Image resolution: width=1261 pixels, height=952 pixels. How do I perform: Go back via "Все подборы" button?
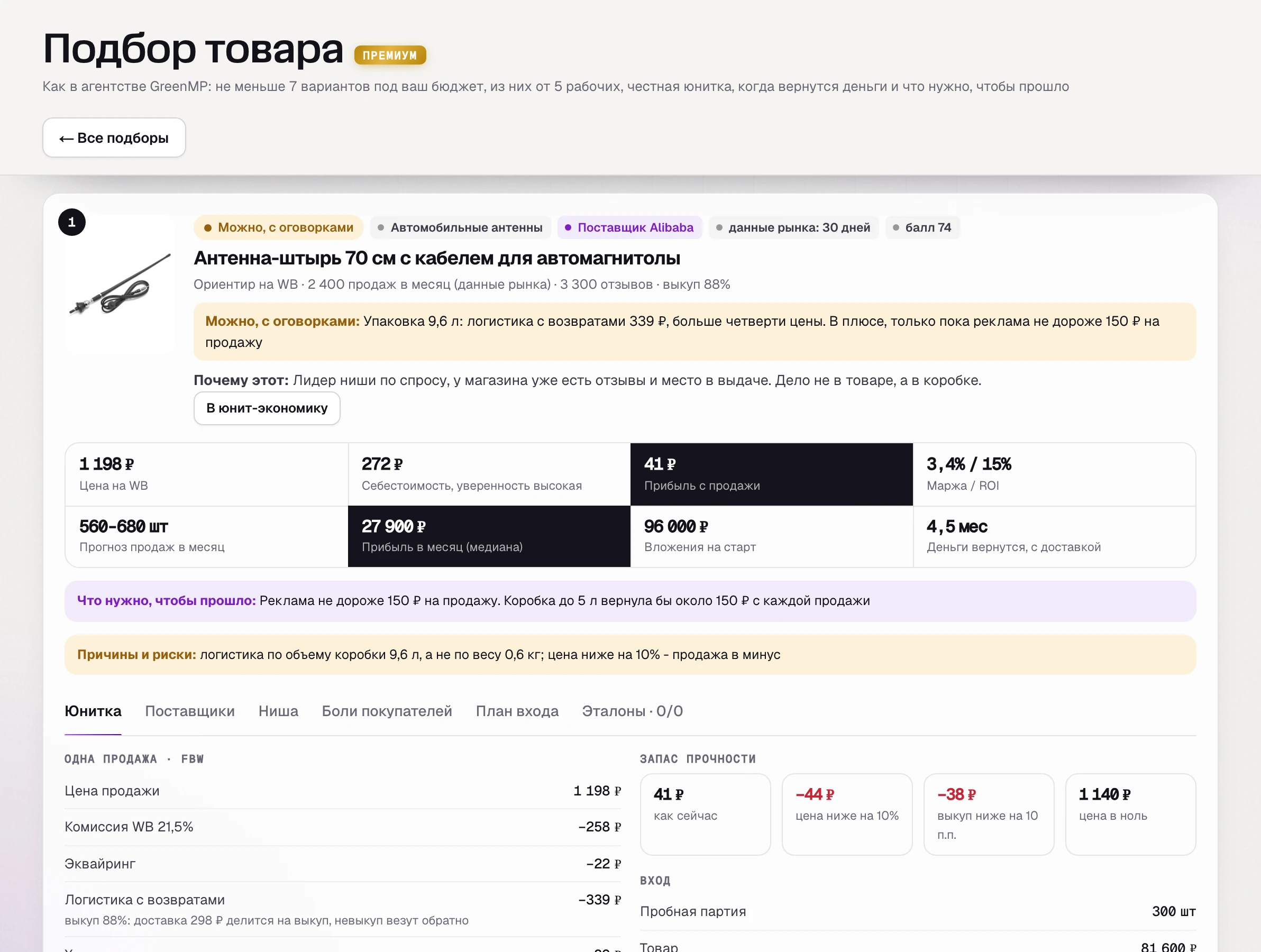click(x=114, y=138)
